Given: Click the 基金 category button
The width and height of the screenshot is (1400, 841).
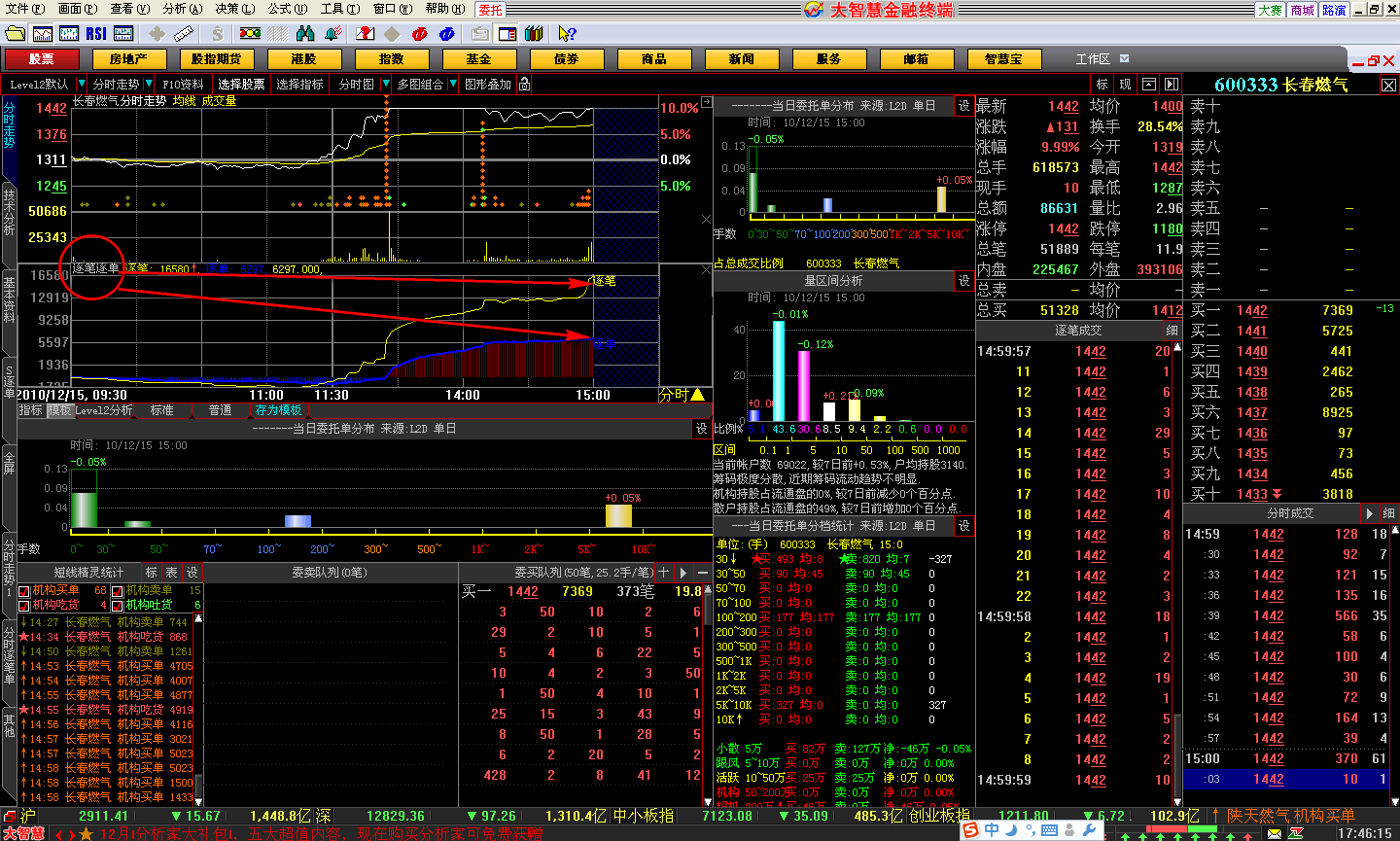Looking at the screenshot, I should 478,59.
